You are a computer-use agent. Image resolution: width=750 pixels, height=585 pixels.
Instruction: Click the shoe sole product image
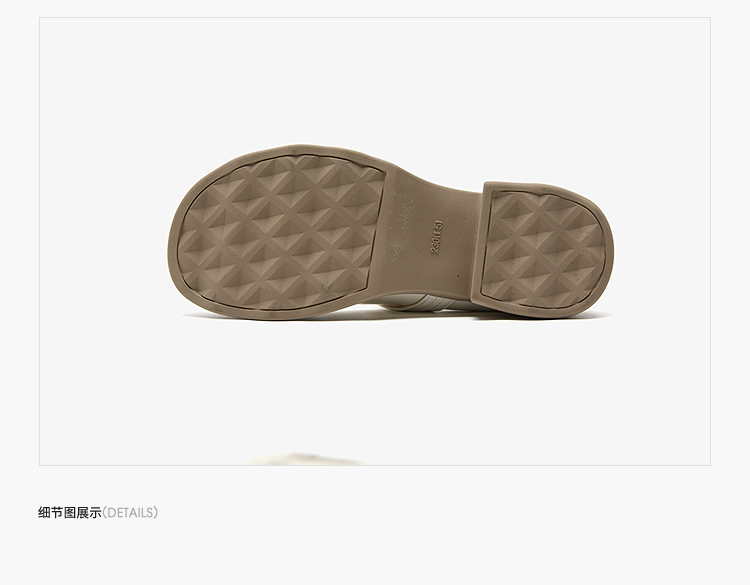(391, 232)
